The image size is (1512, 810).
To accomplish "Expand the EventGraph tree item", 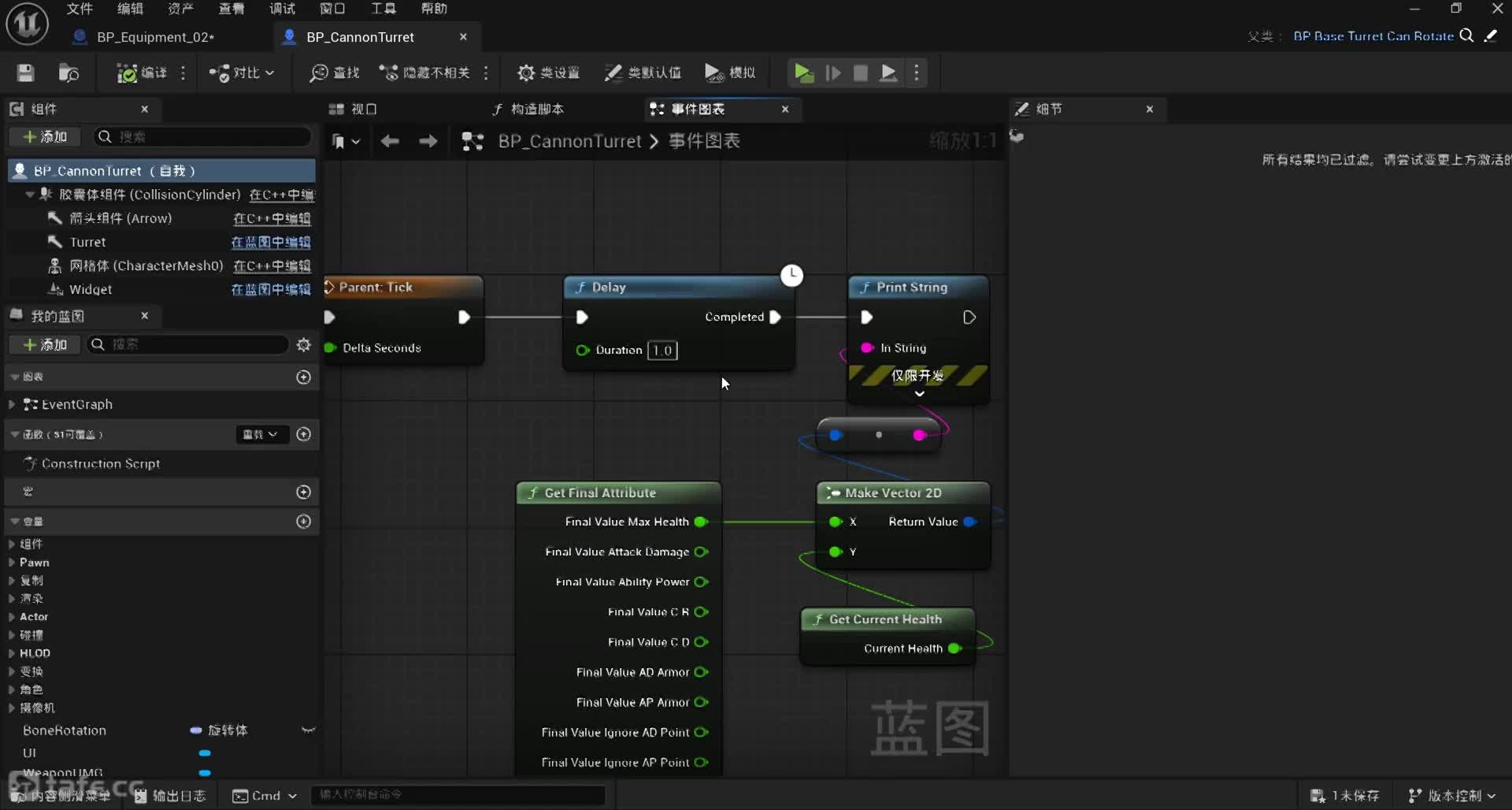I will tap(12, 404).
